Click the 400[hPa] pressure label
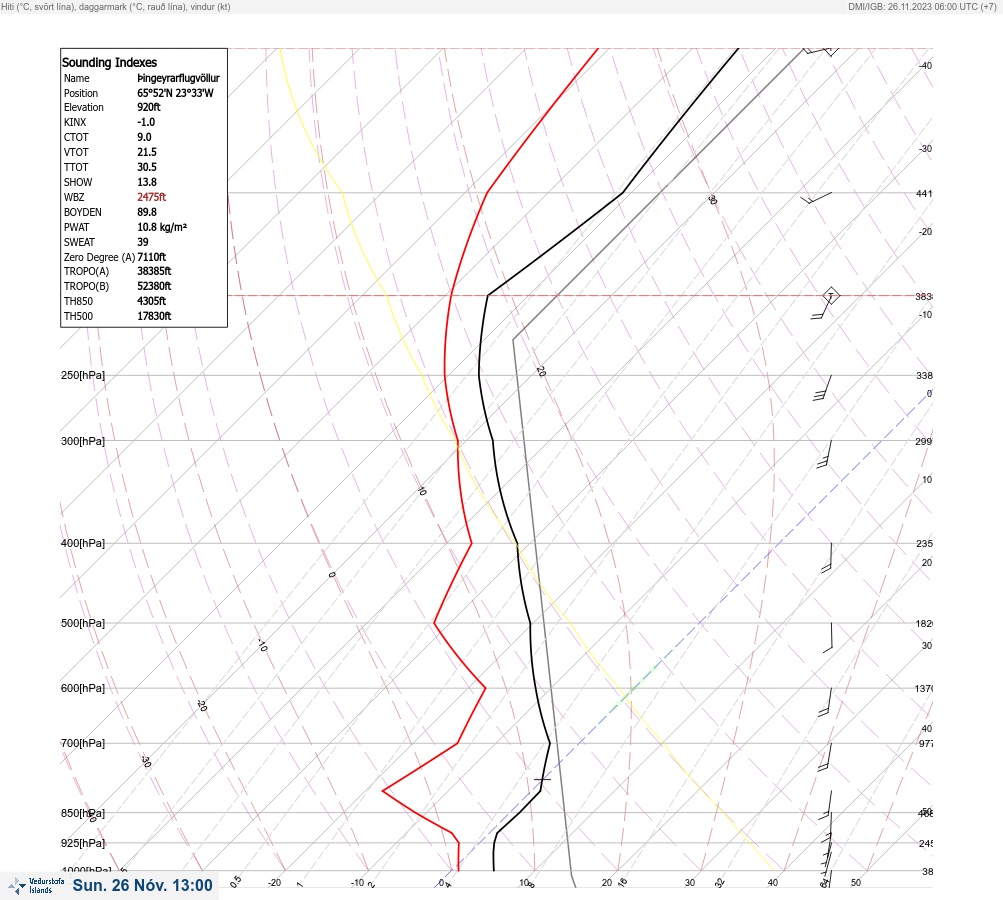Image resolution: width=1003 pixels, height=900 pixels. [83, 543]
